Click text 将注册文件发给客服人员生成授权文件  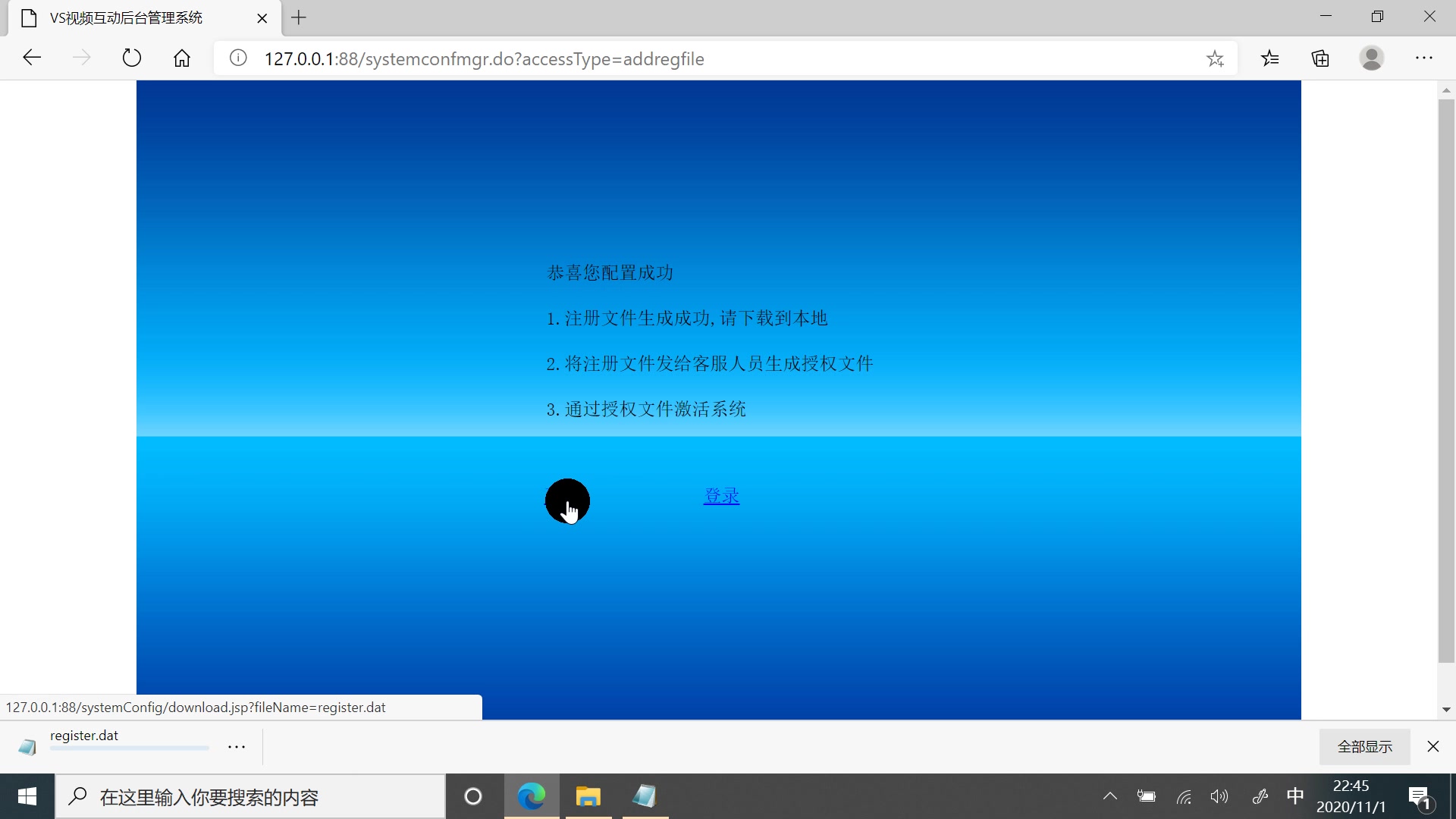pos(719,364)
